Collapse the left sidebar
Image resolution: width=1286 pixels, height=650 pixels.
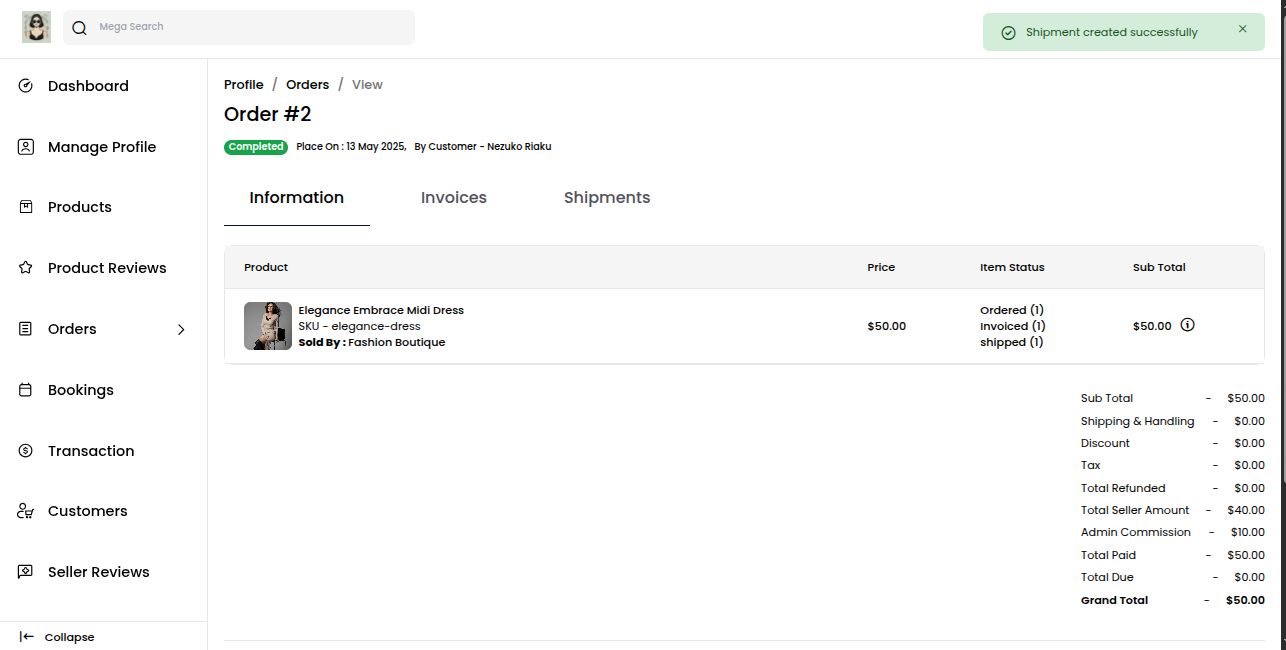57,637
